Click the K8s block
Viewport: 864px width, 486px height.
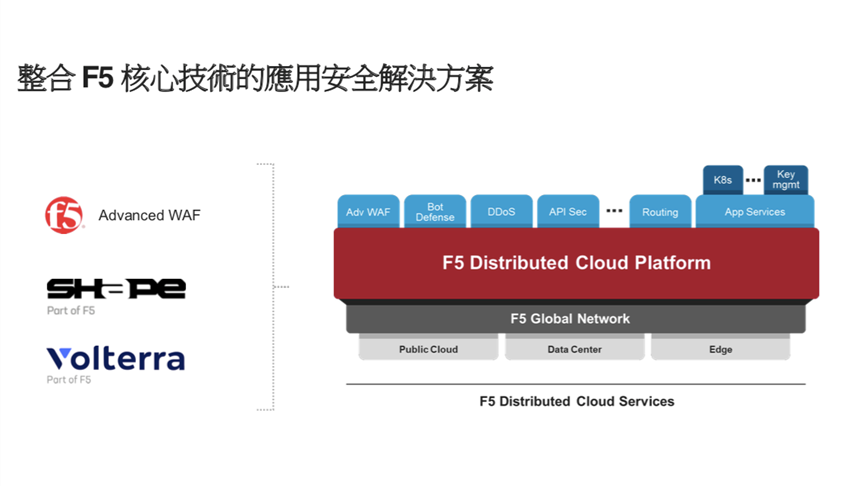click(x=723, y=180)
